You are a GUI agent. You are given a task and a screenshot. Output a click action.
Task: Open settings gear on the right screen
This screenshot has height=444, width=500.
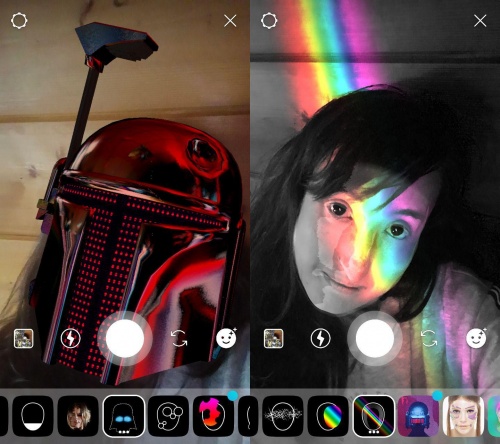[x=269, y=21]
